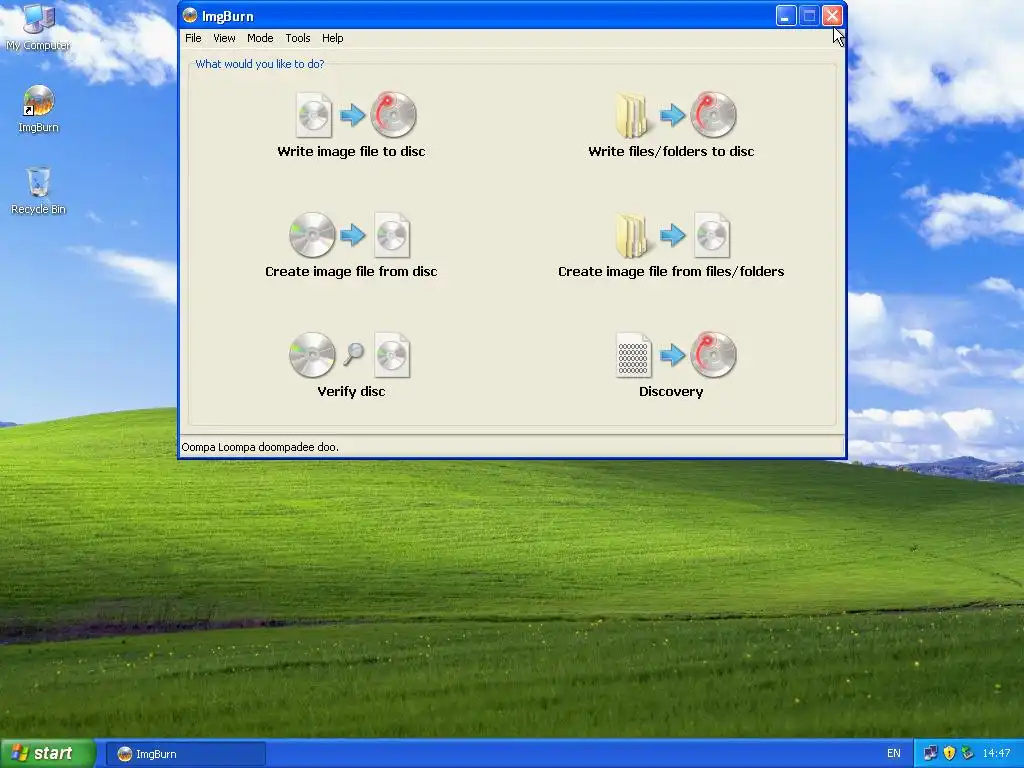The width and height of the screenshot is (1024, 768).
Task: Click the folder icon above Create image file from files/folders
Action: tap(632, 236)
